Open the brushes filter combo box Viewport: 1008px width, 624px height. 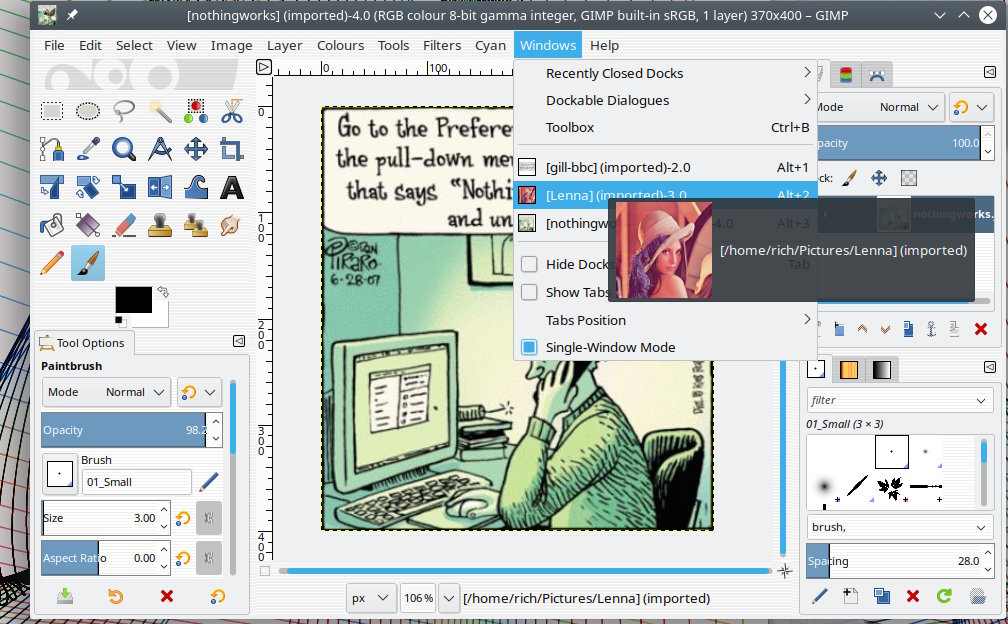pos(899,400)
